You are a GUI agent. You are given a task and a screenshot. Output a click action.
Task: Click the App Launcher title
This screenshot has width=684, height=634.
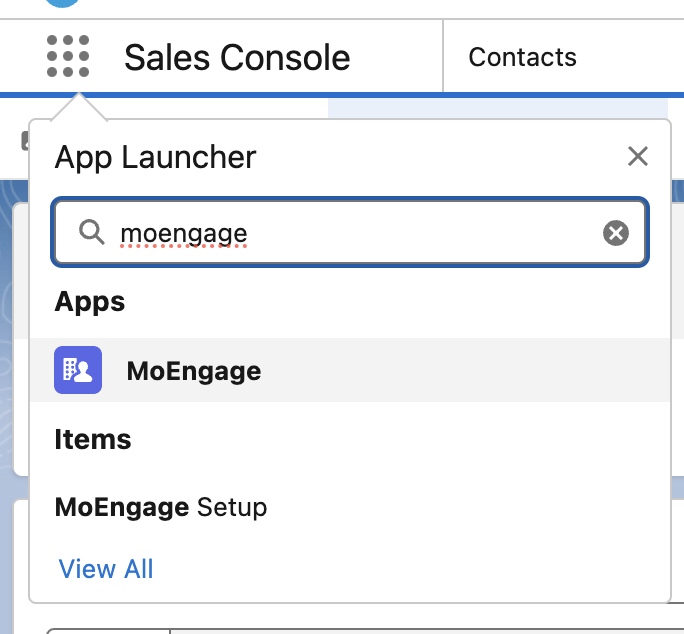click(x=155, y=158)
